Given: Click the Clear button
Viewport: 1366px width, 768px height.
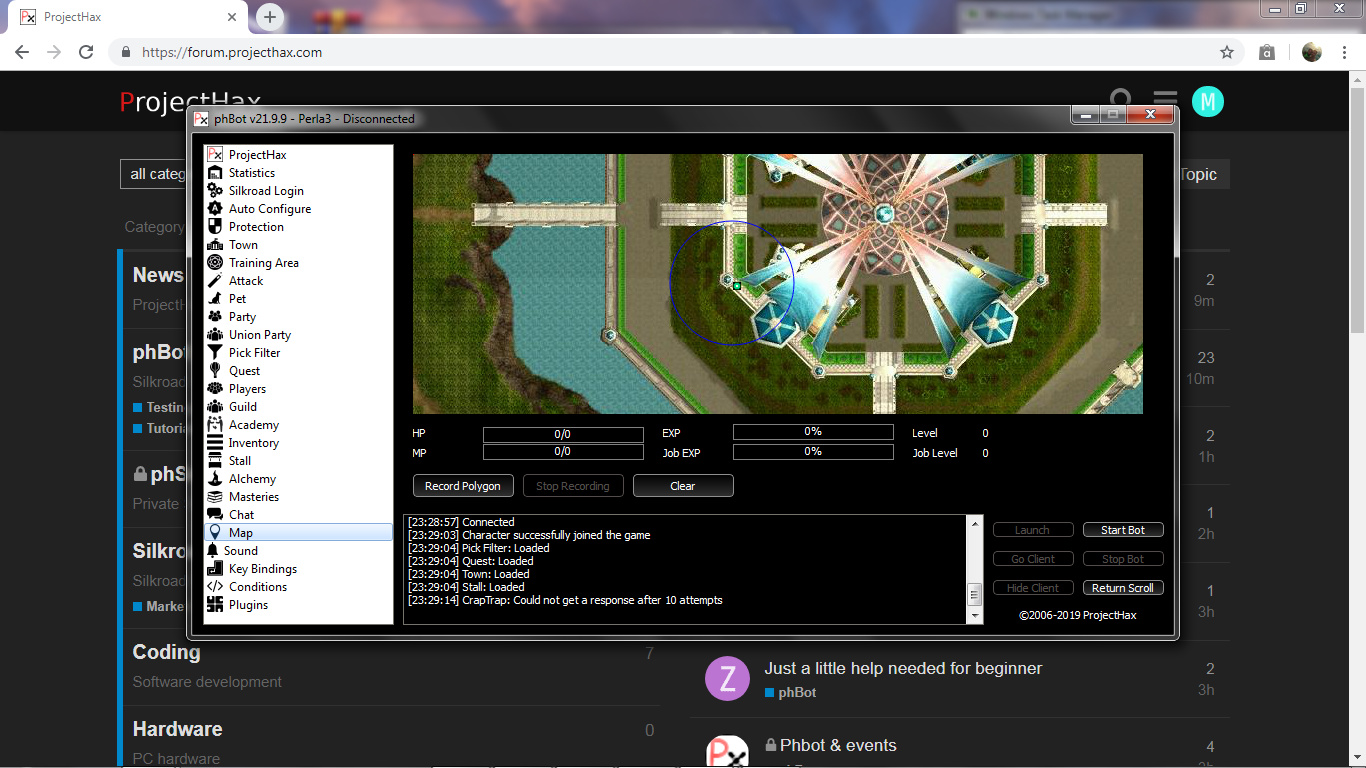Looking at the screenshot, I should pyautogui.click(x=683, y=486).
